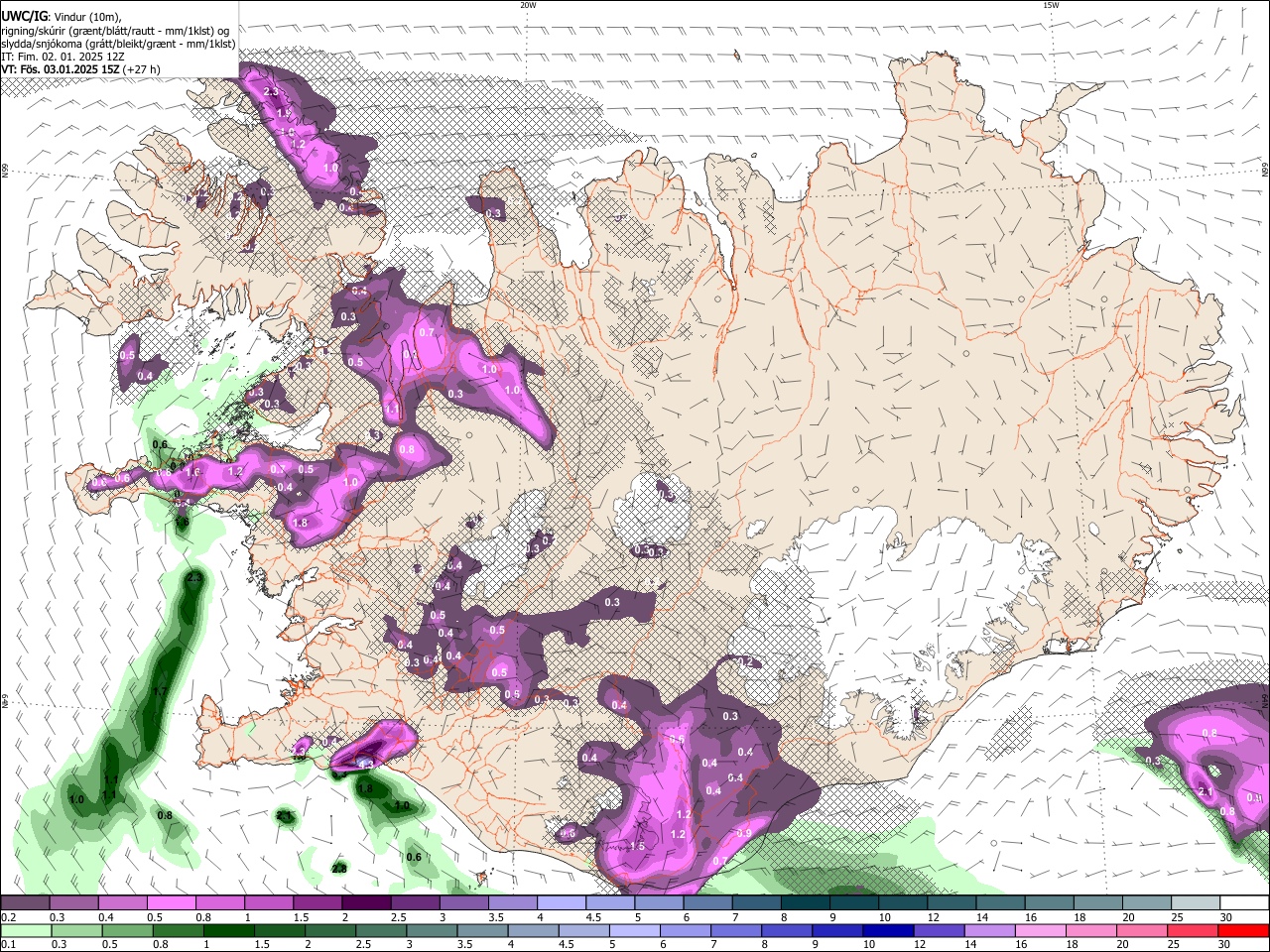Click the '12' label in the upper legend row
The image size is (1270, 952).
933,917
